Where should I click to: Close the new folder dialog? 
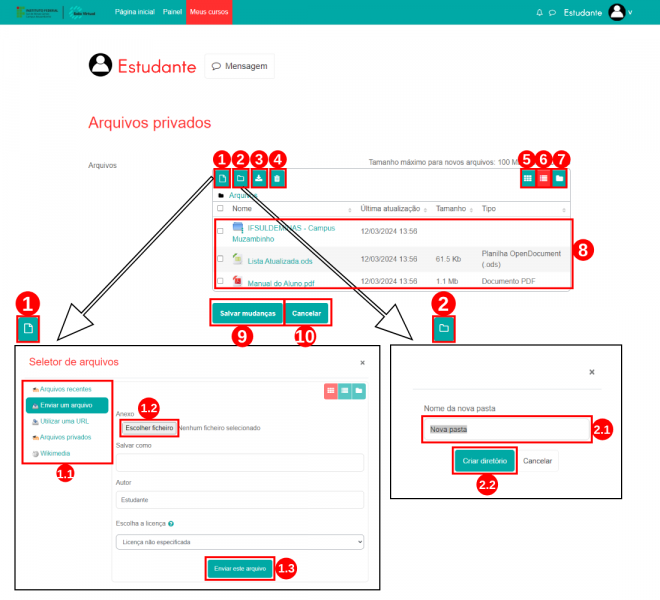tap(592, 372)
